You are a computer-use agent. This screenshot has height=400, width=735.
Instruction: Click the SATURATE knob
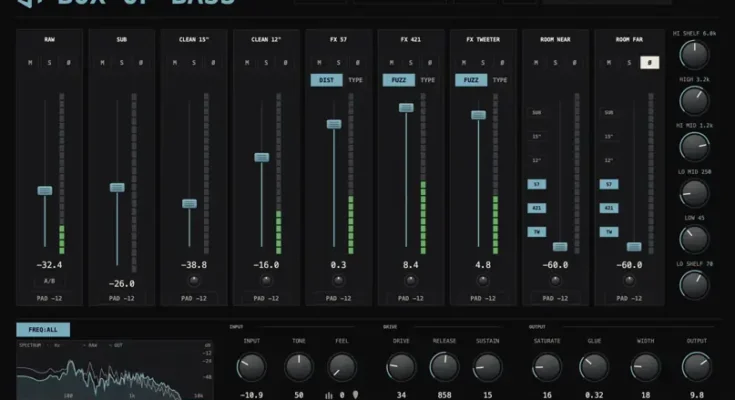pos(547,367)
